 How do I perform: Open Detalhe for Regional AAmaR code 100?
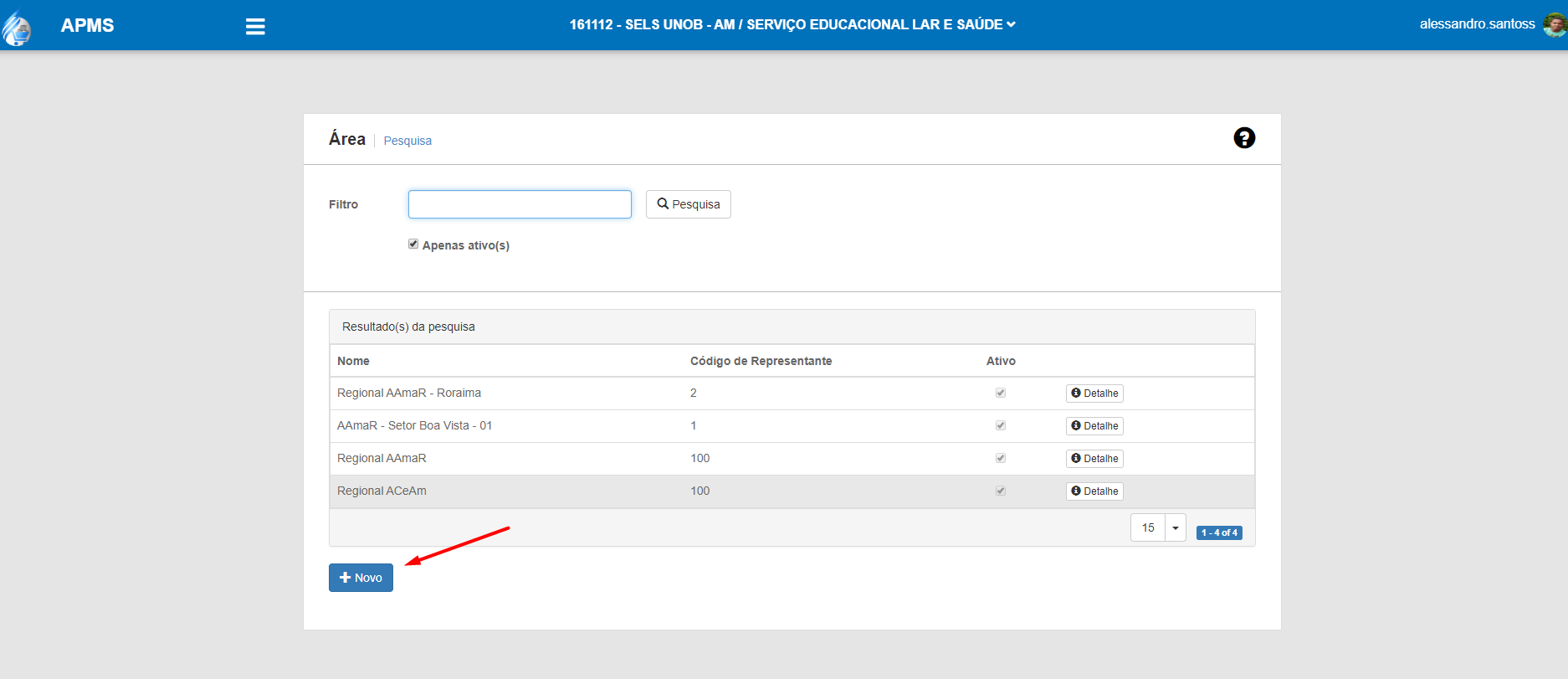[x=1094, y=459]
